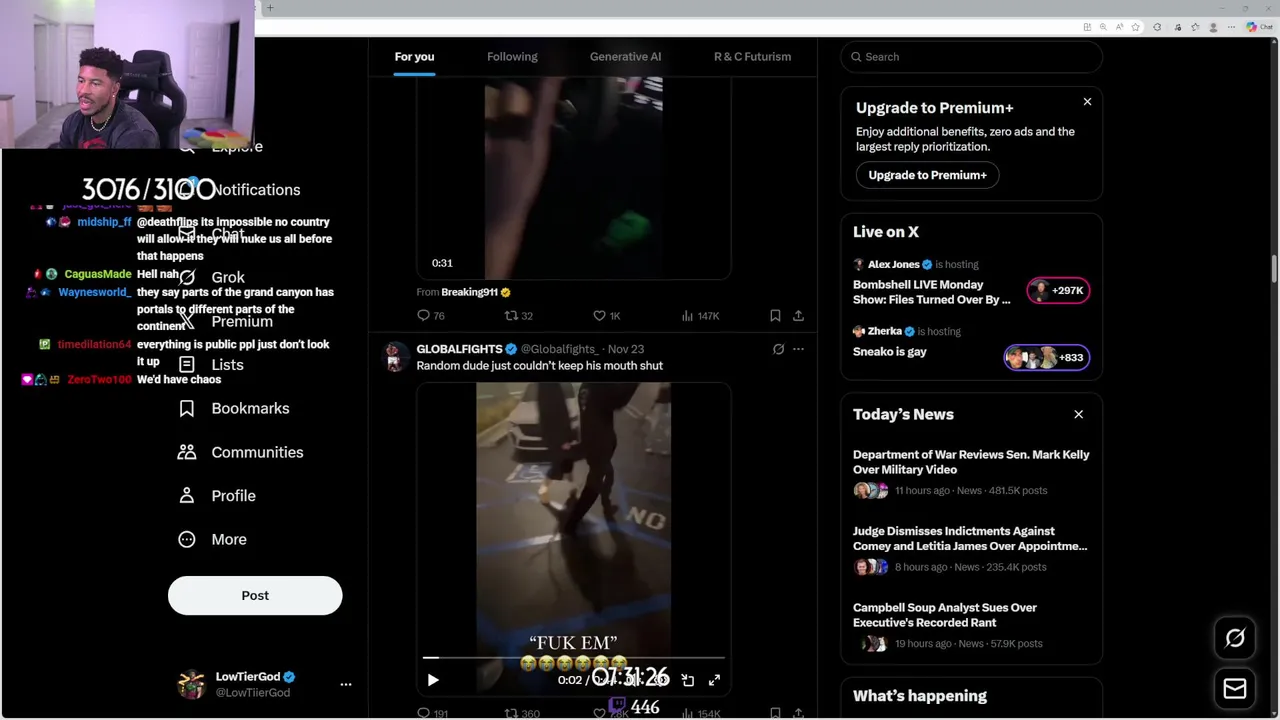Screen dimensions: 1280x720
Task: Open Bombshell LIVE Monday Show broadcast
Action: point(931,292)
